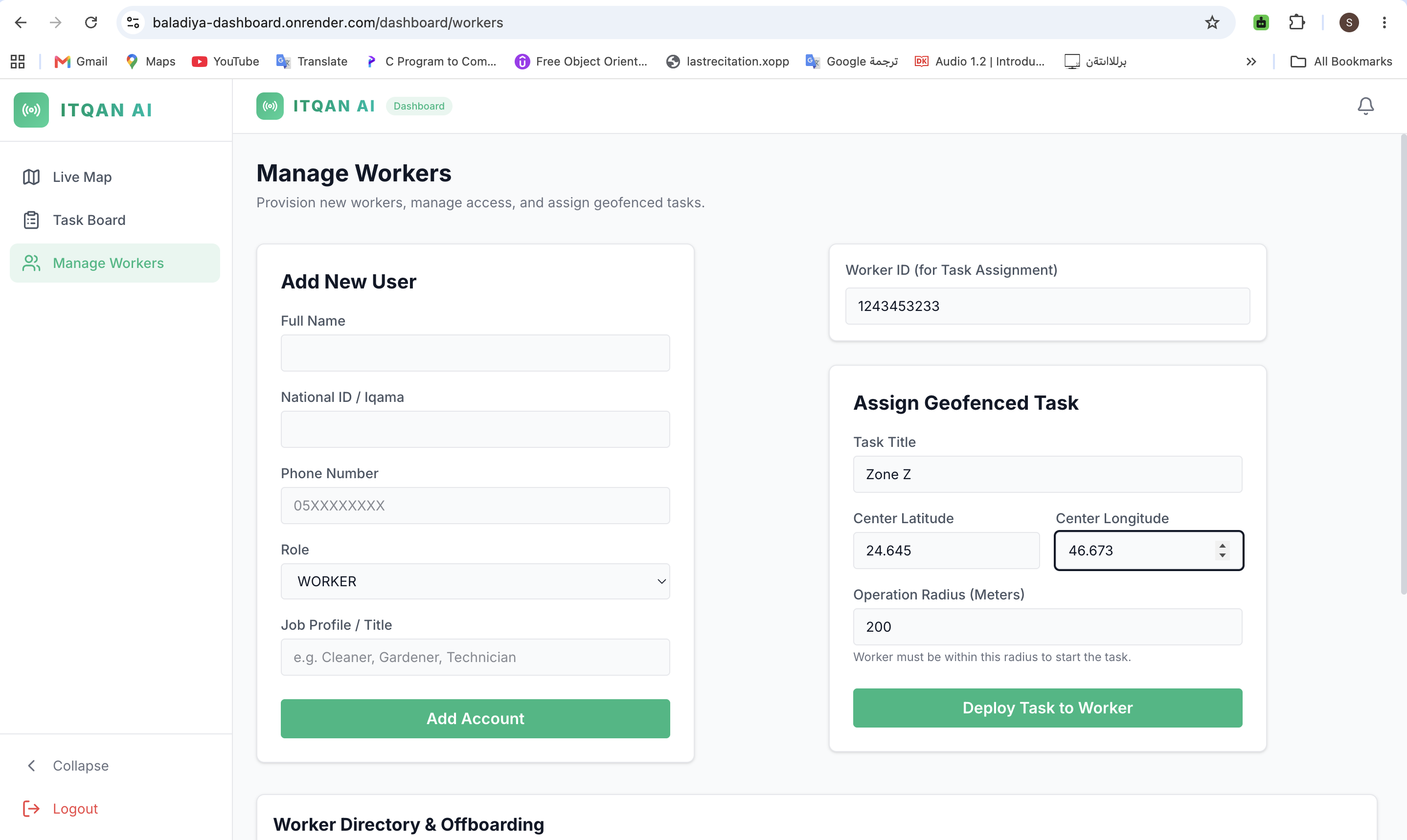This screenshot has width=1407, height=840.
Task: Focus the Phone Number field
Action: click(475, 506)
